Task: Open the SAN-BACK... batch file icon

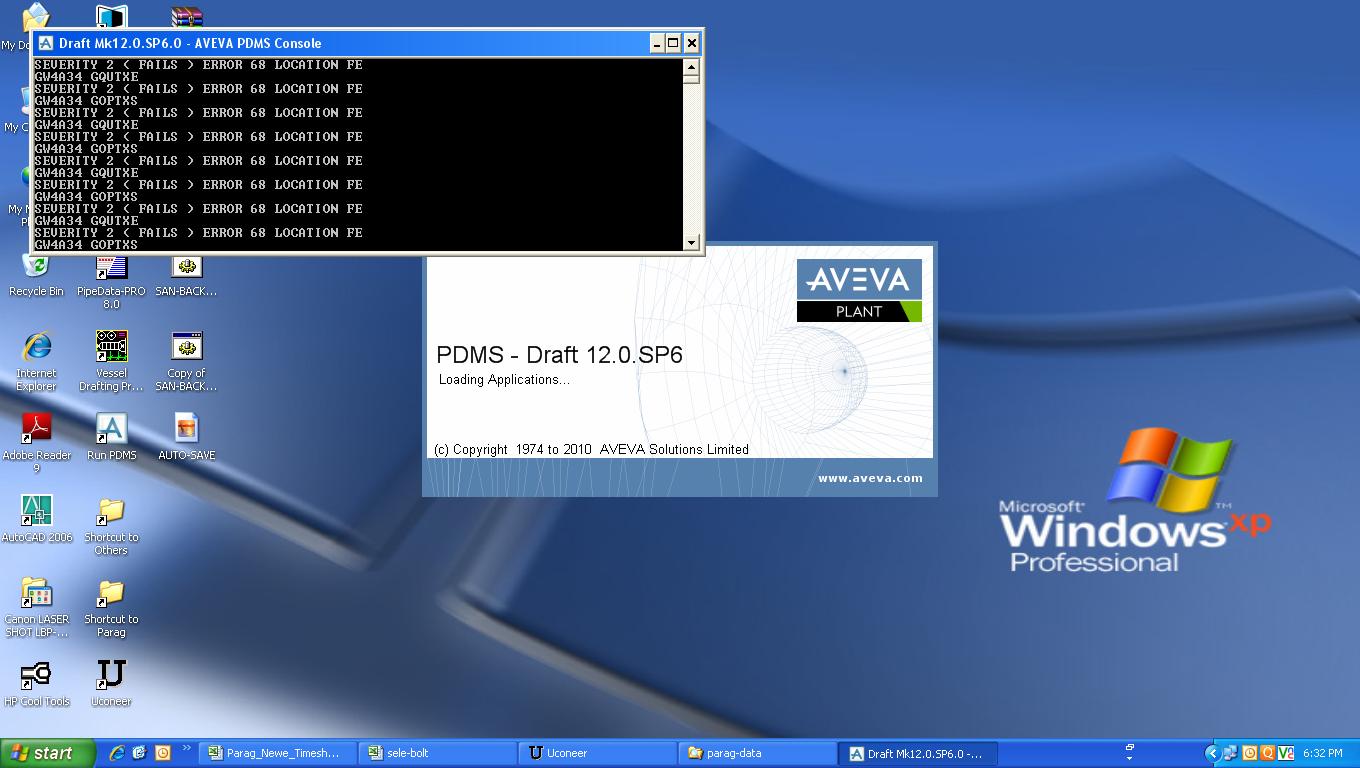Action: (x=186, y=274)
